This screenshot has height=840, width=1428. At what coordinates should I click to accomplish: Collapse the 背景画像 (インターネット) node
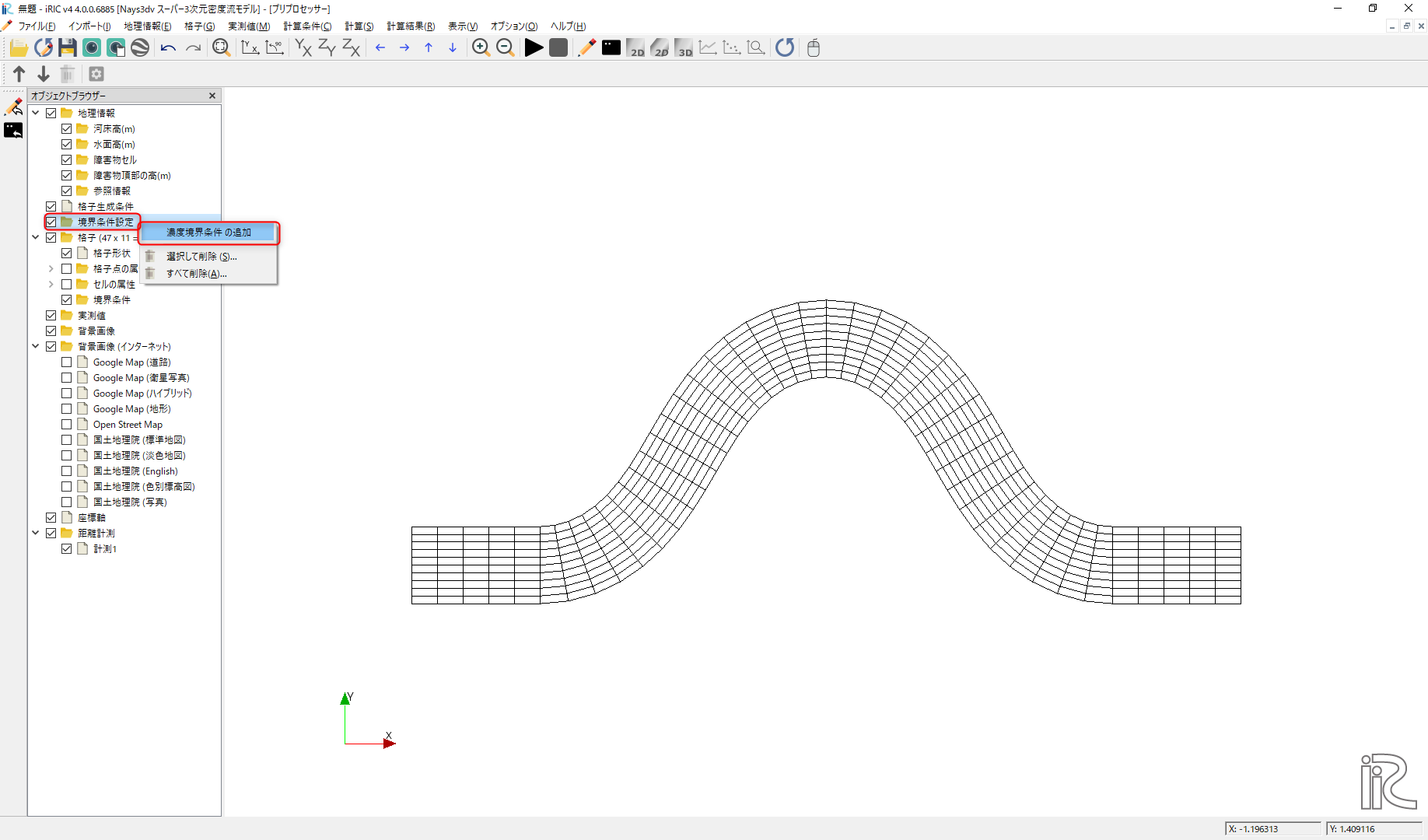click(x=36, y=347)
